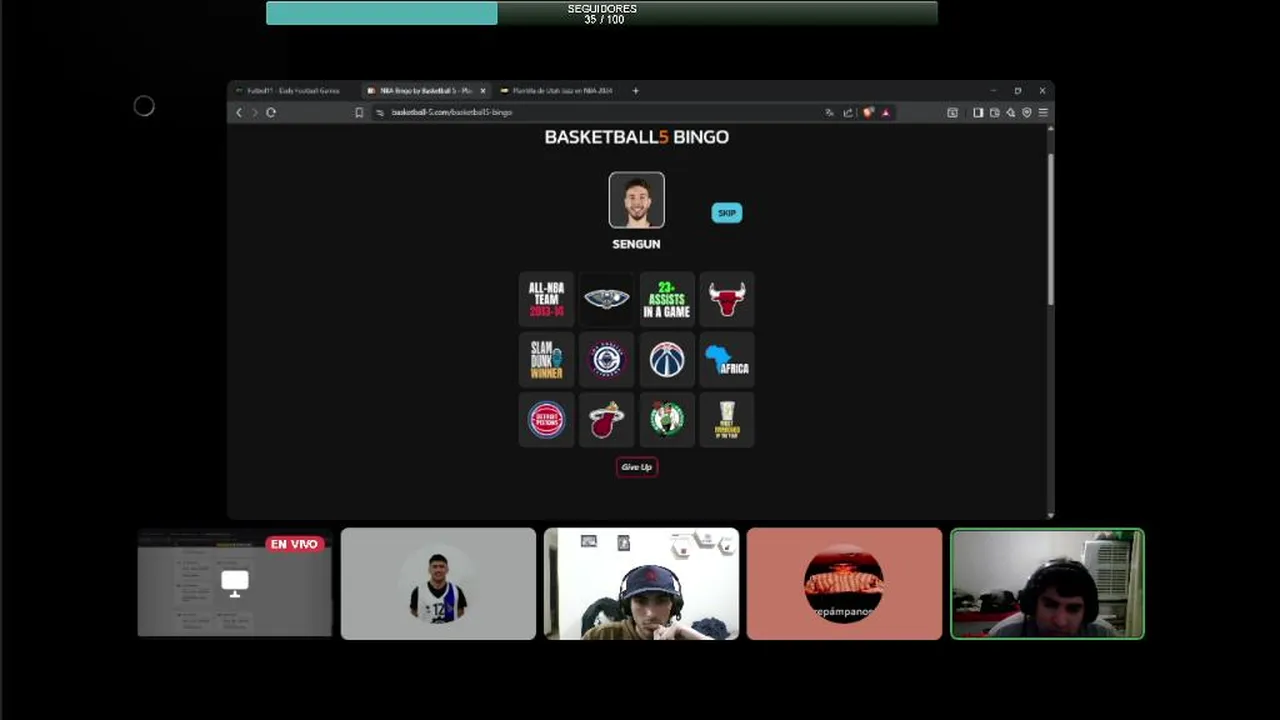Click the browser address bar URL
The image size is (1280, 720).
[451, 113]
